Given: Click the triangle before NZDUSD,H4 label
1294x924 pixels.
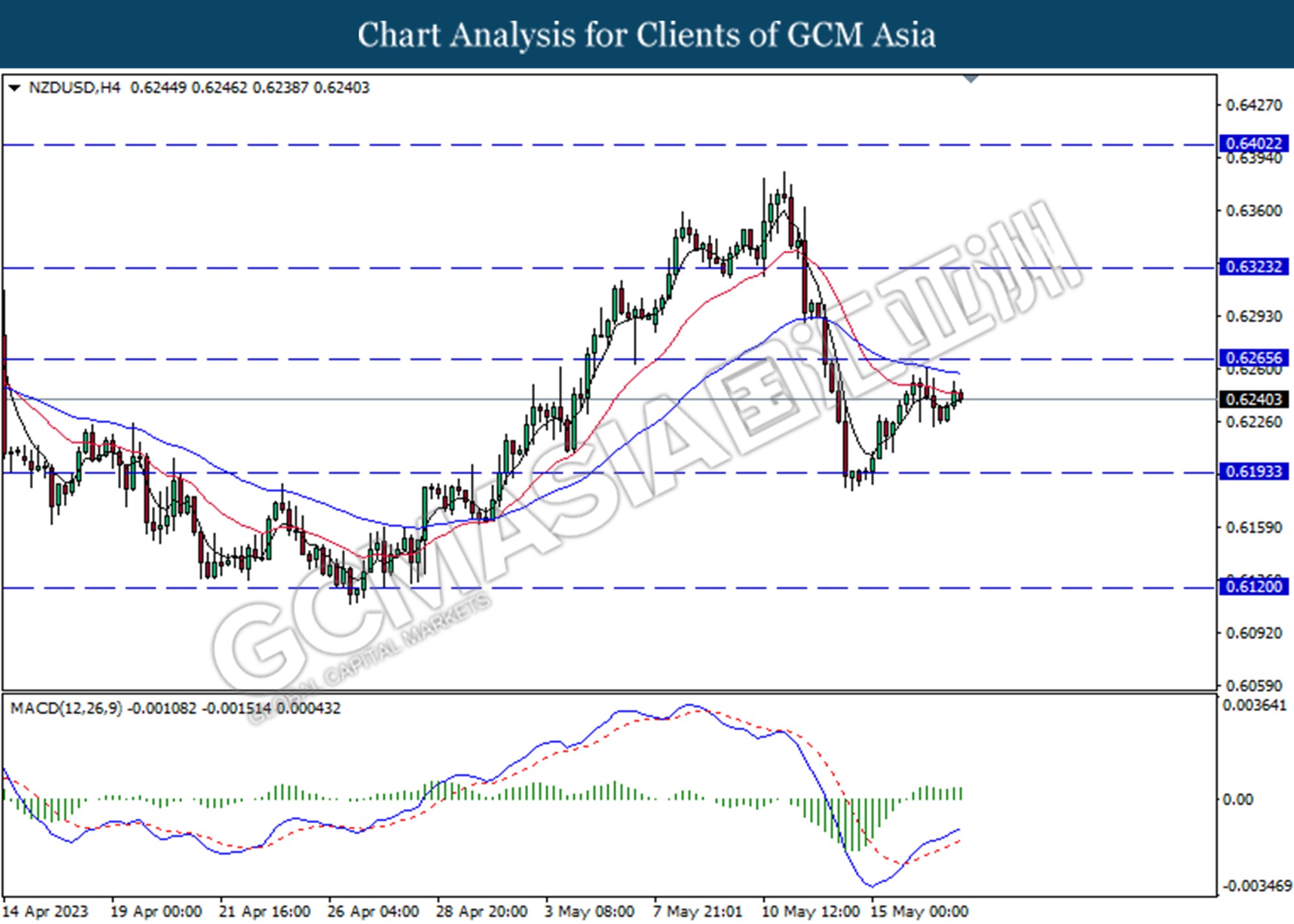Looking at the screenshot, I should coord(14,87).
